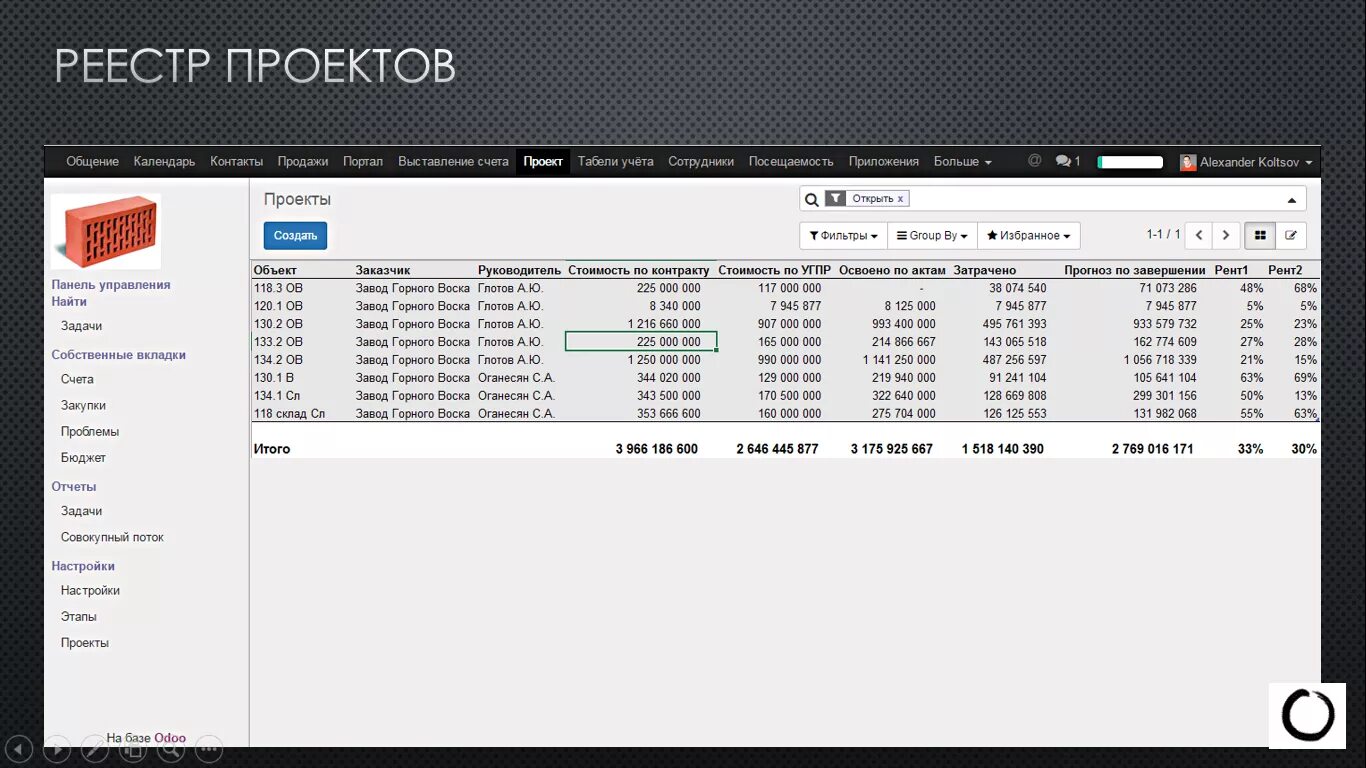Open Этапы in sidebar
The width and height of the screenshot is (1366, 768).
point(79,616)
